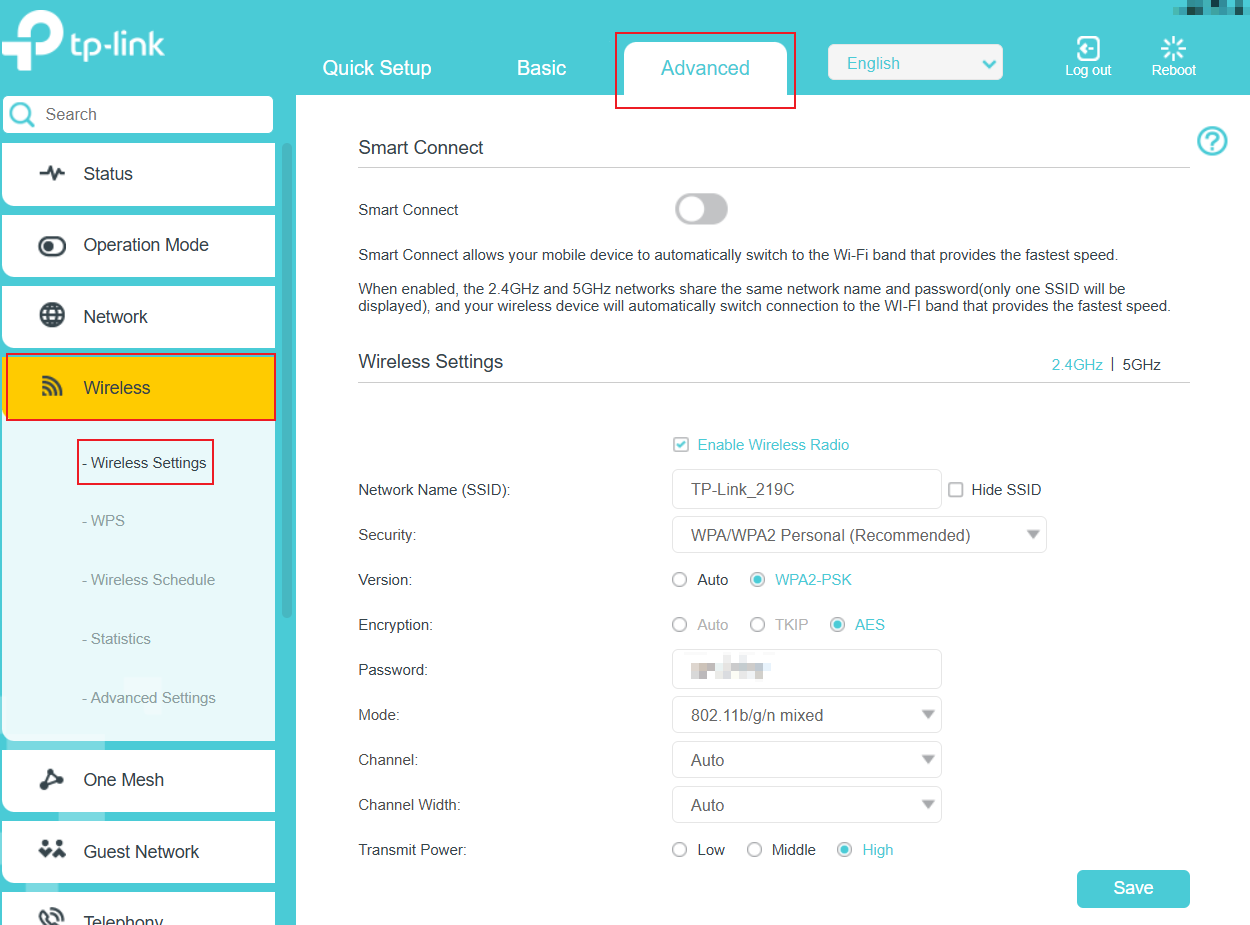Select the Auto version radio button
This screenshot has height=925, width=1250.
tap(680, 579)
